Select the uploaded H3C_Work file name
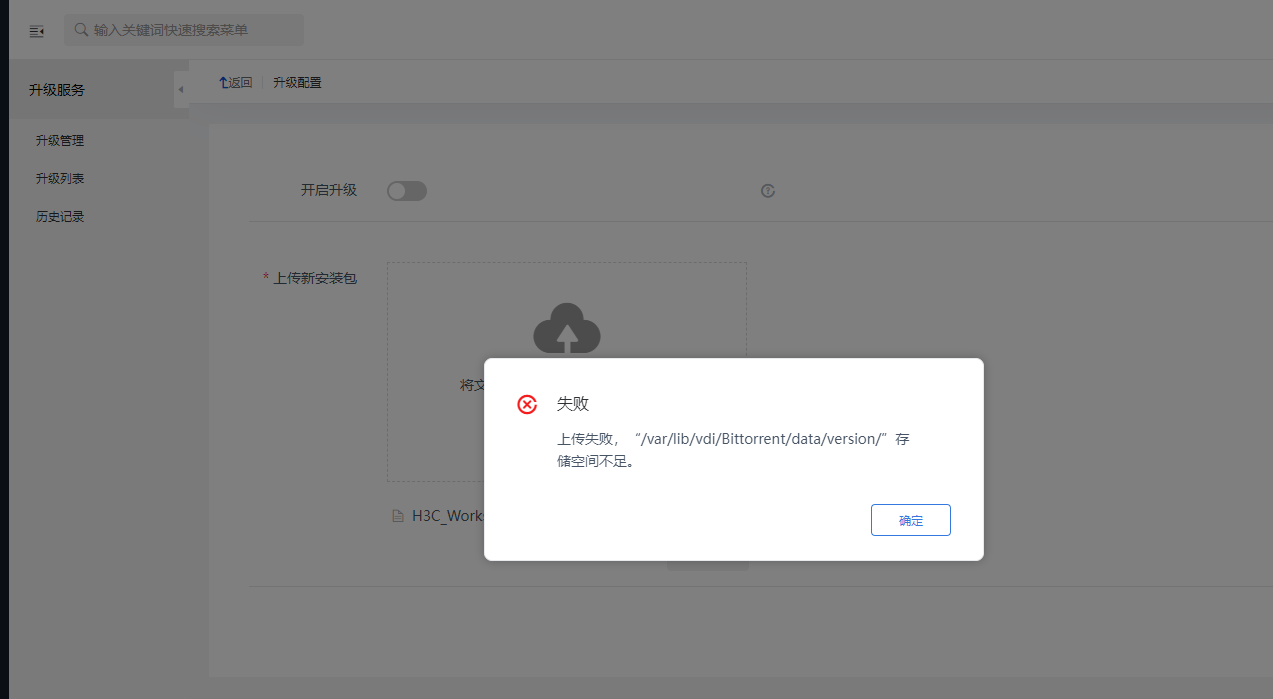 pyautogui.click(x=448, y=516)
